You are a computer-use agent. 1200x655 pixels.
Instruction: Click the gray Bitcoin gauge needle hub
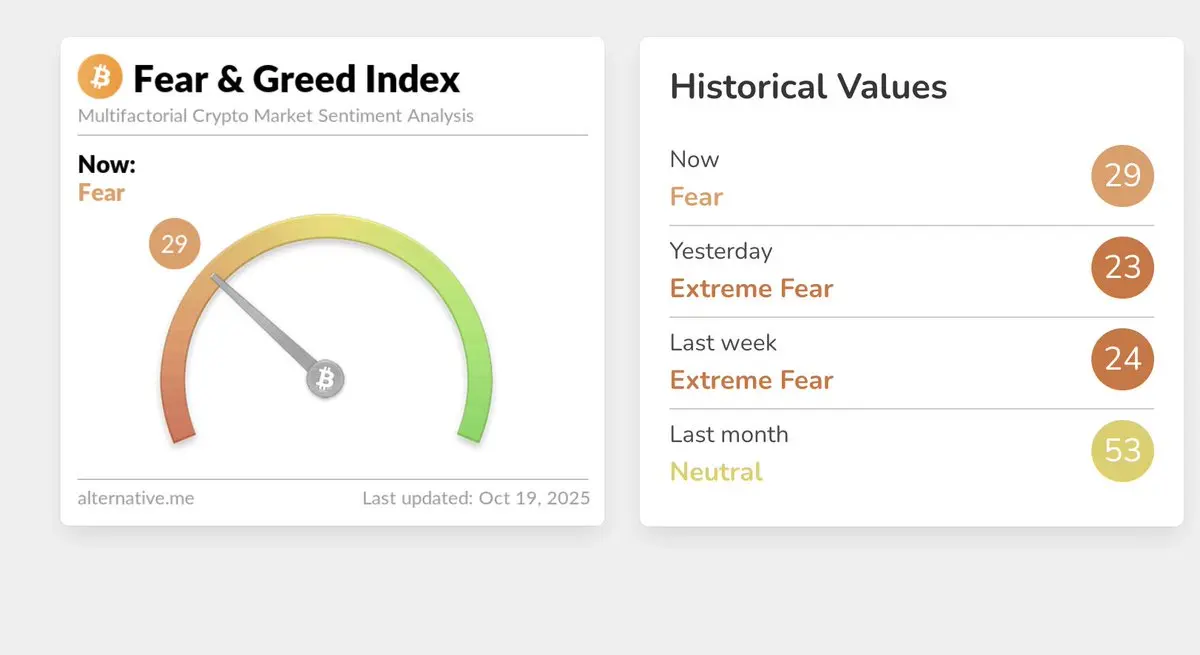(325, 379)
